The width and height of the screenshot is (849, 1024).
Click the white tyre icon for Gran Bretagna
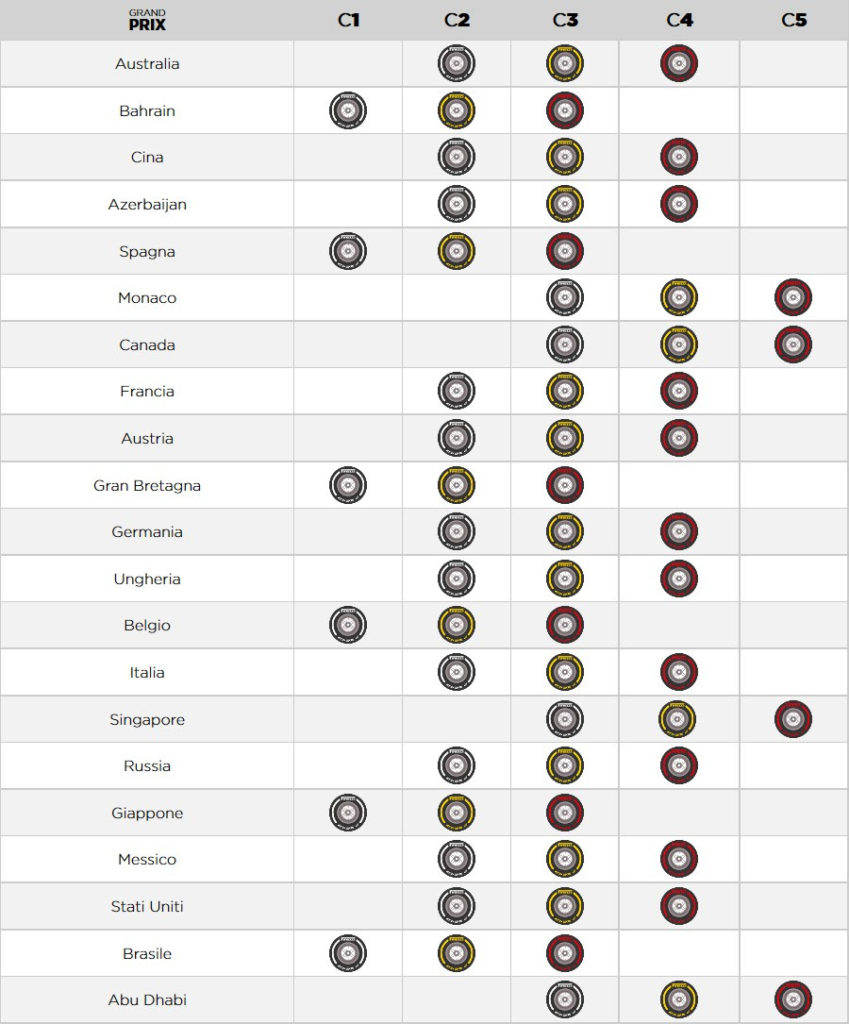tap(348, 486)
